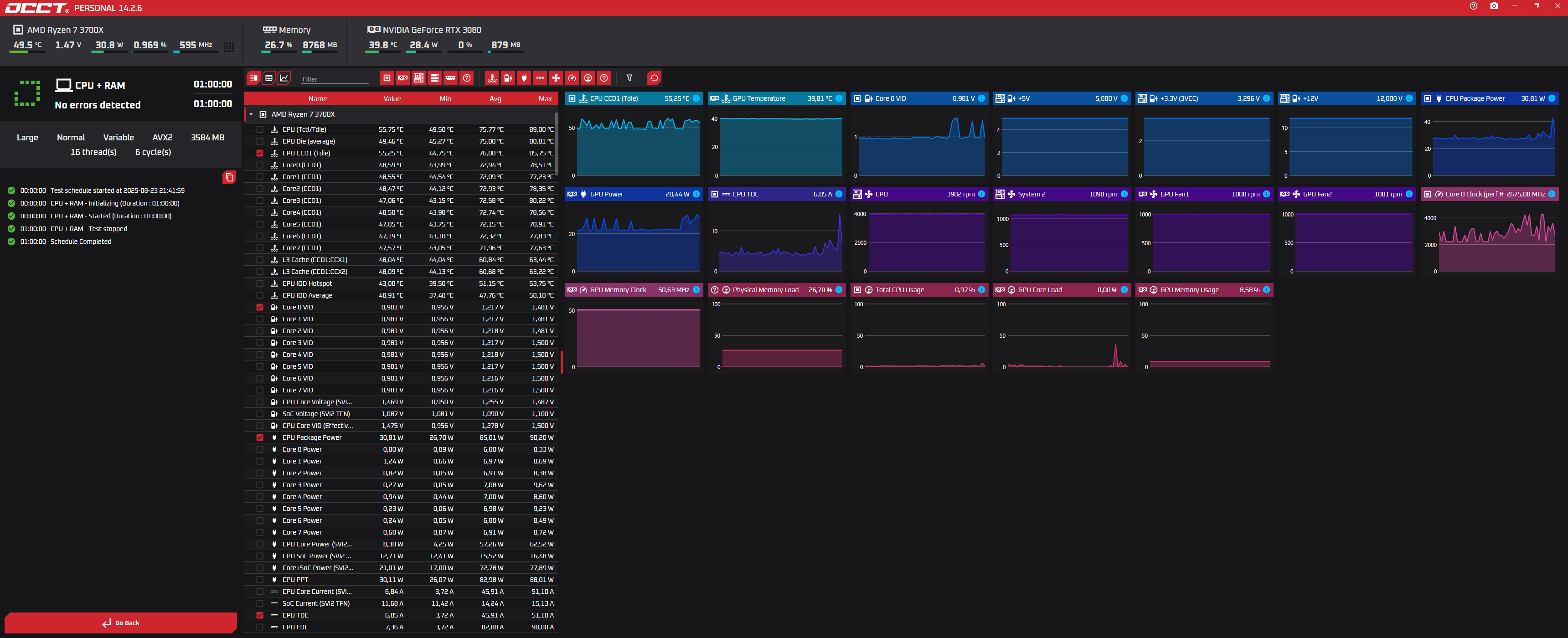This screenshot has width=1568, height=638.
Task: Reset monitoring with the refresh icon
Action: (654, 78)
